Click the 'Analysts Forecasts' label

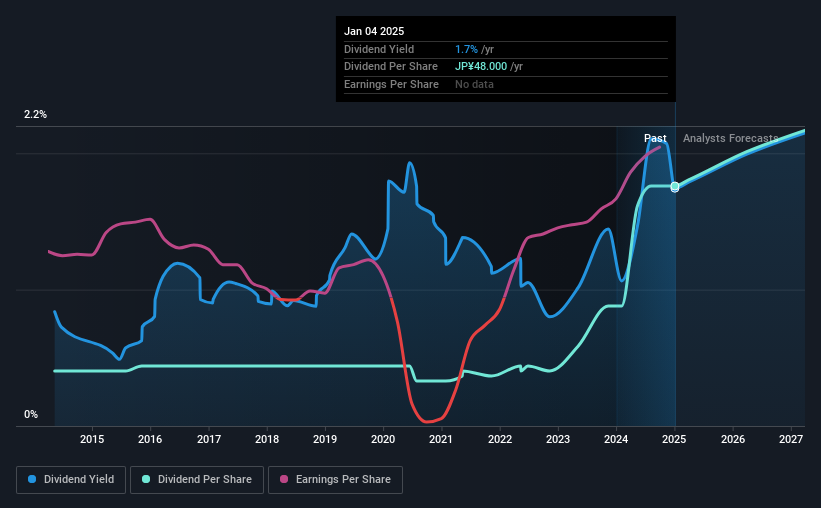pos(730,138)
